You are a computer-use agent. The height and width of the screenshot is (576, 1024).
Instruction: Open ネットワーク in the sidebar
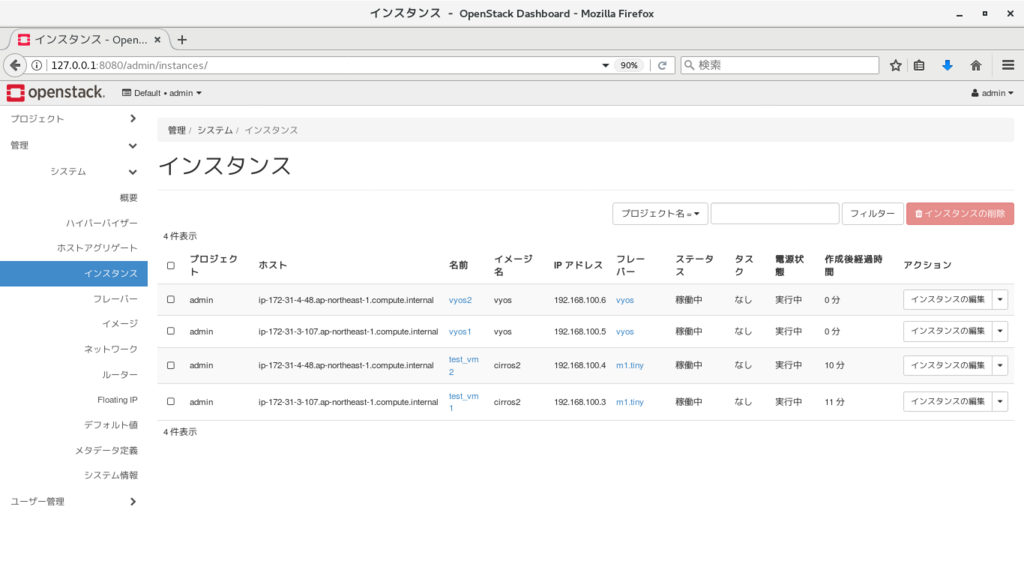110,349
